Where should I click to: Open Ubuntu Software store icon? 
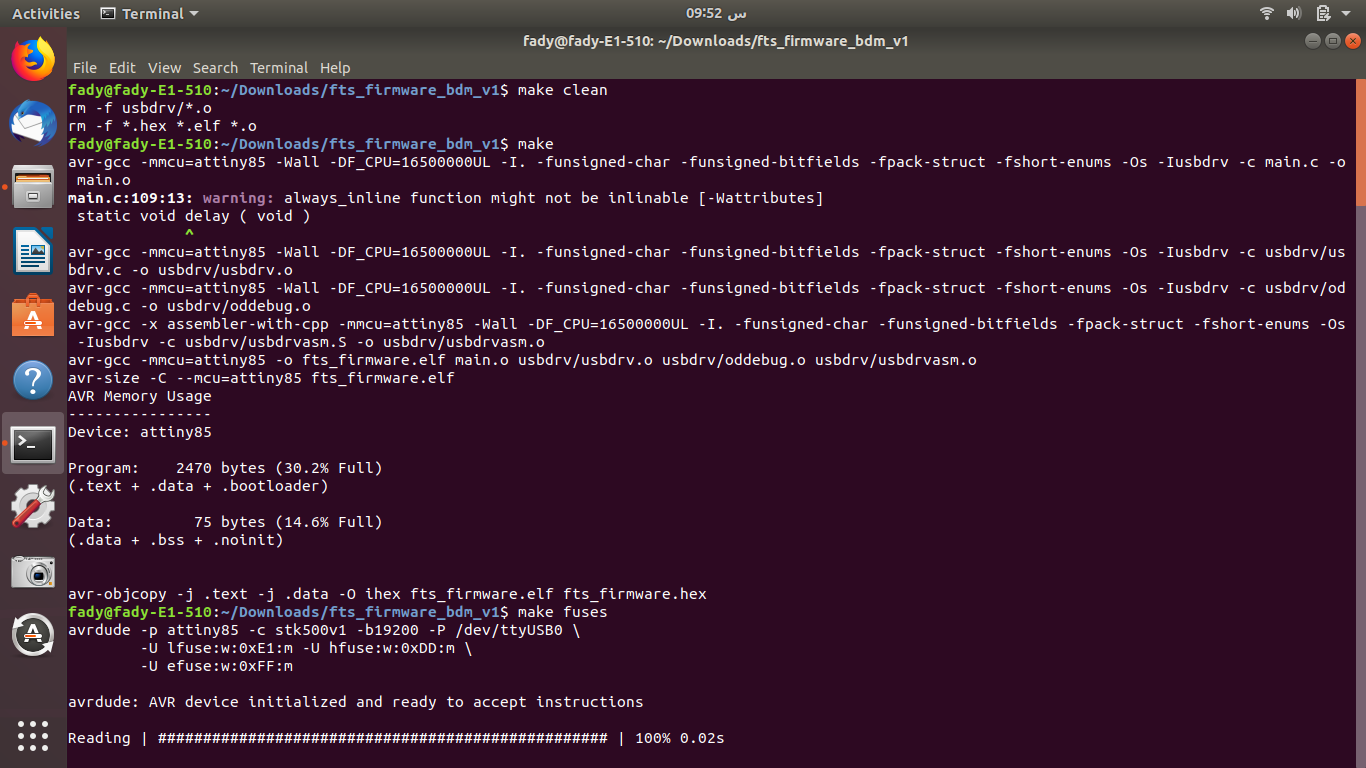[33, 315]
